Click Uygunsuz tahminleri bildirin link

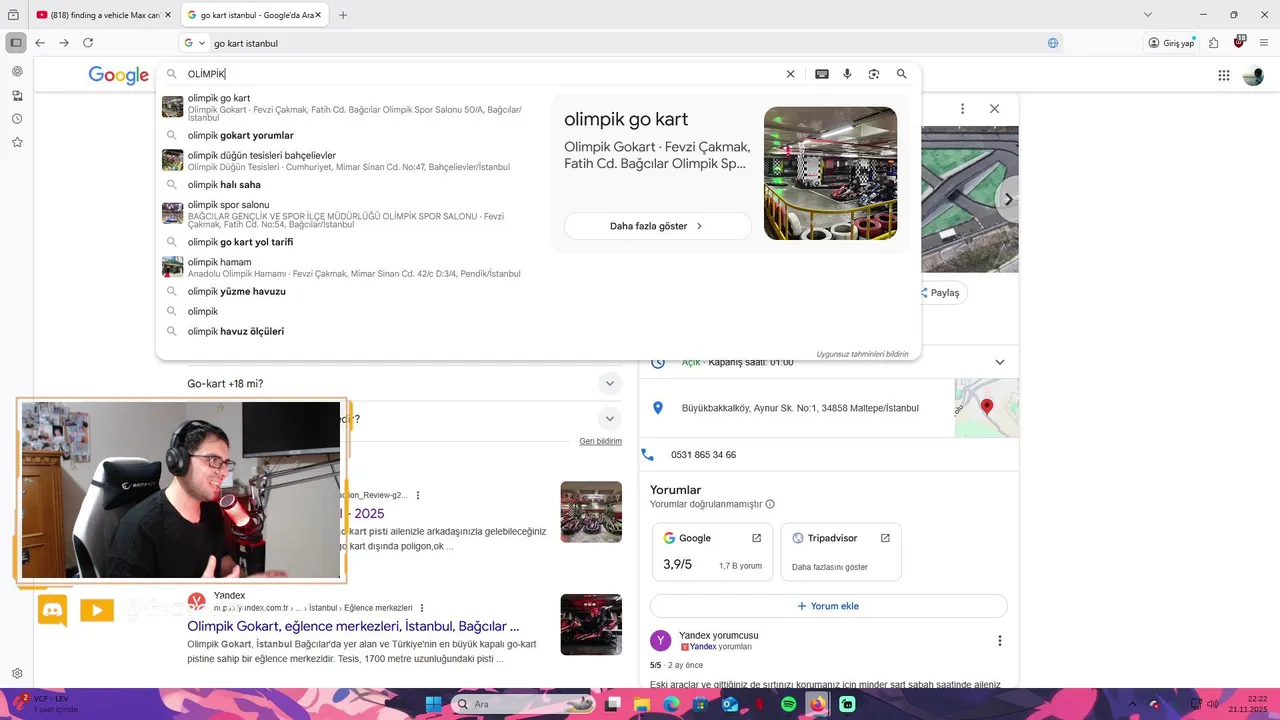coord(862,354)
